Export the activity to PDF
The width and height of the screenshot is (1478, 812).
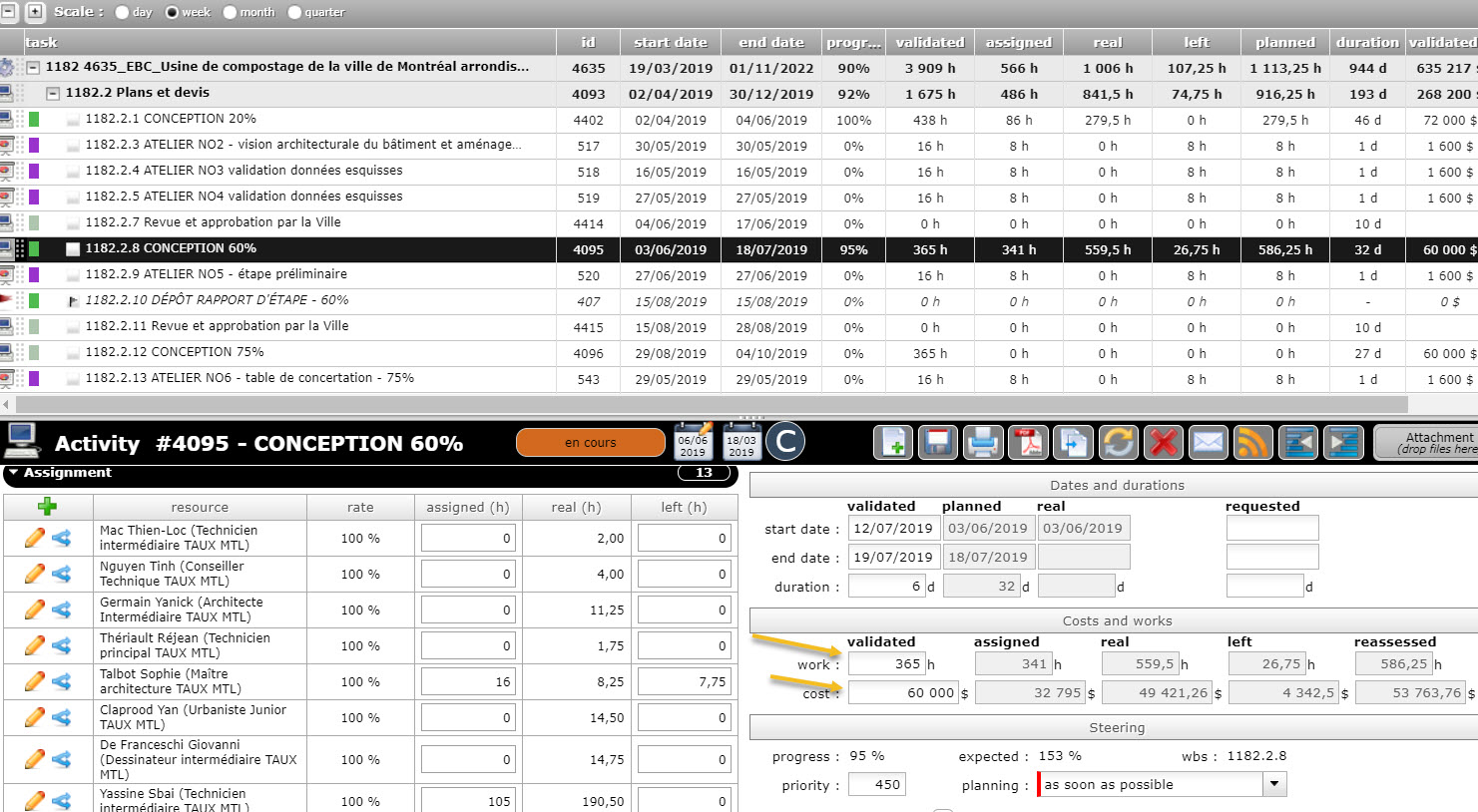coord(1028,442)
